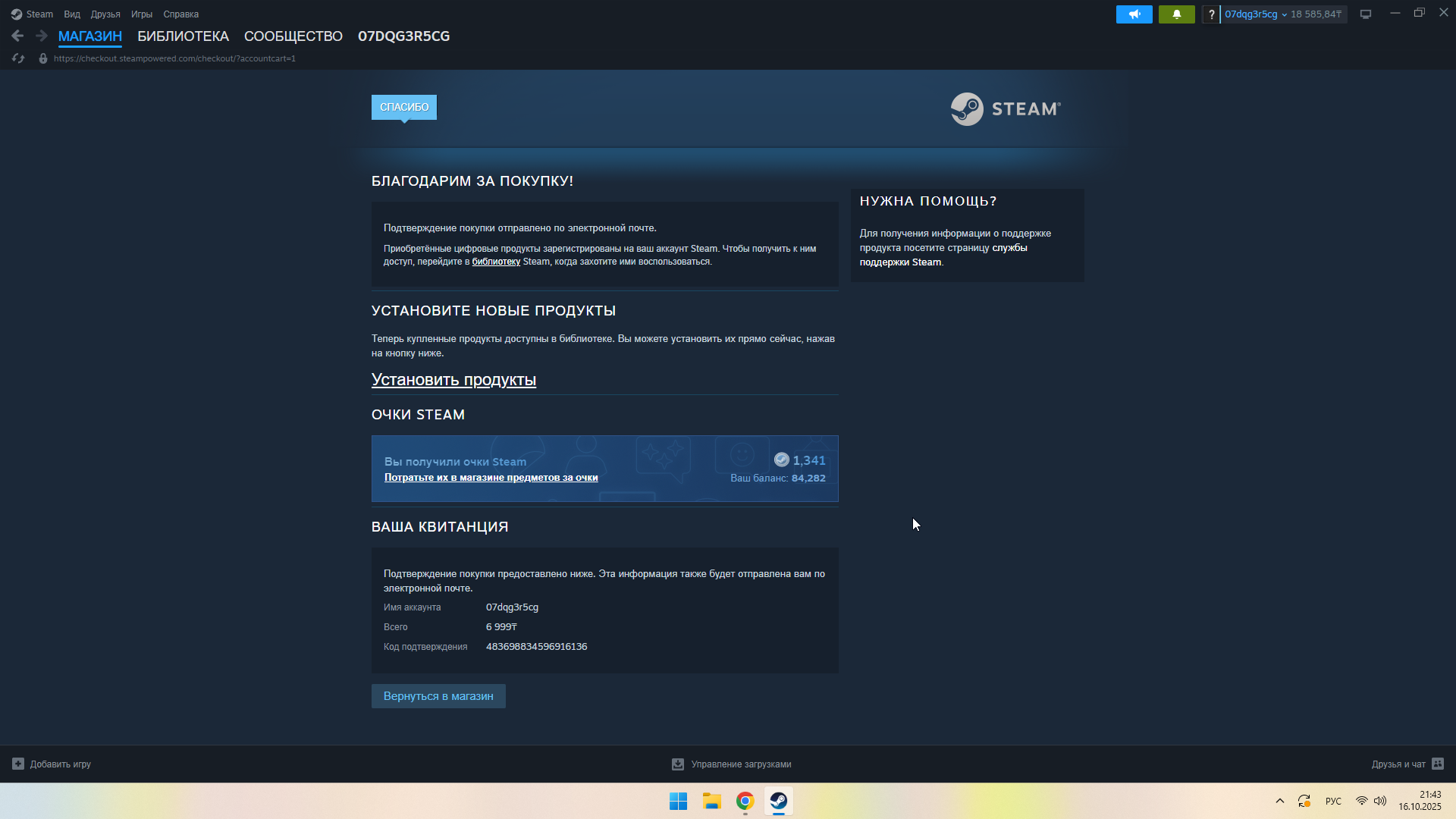Open the Вид menu

pyautogui.click(x=72, y=14)
